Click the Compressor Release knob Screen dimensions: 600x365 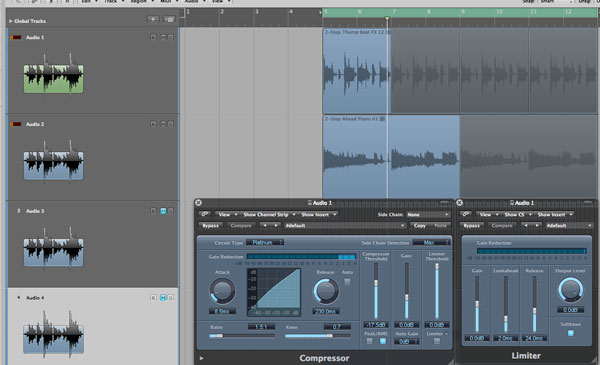pyautogui.click(x=326, y=291)
